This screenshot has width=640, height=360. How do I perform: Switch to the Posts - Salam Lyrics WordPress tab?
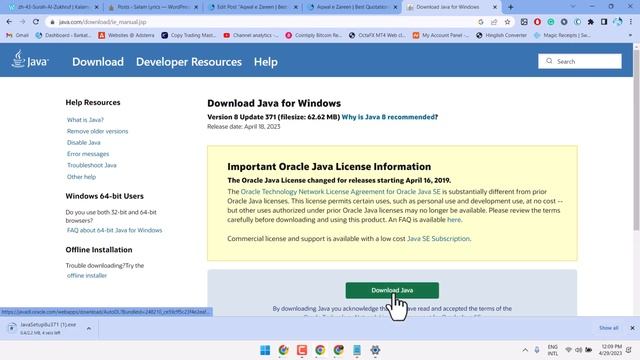[153, 7]
